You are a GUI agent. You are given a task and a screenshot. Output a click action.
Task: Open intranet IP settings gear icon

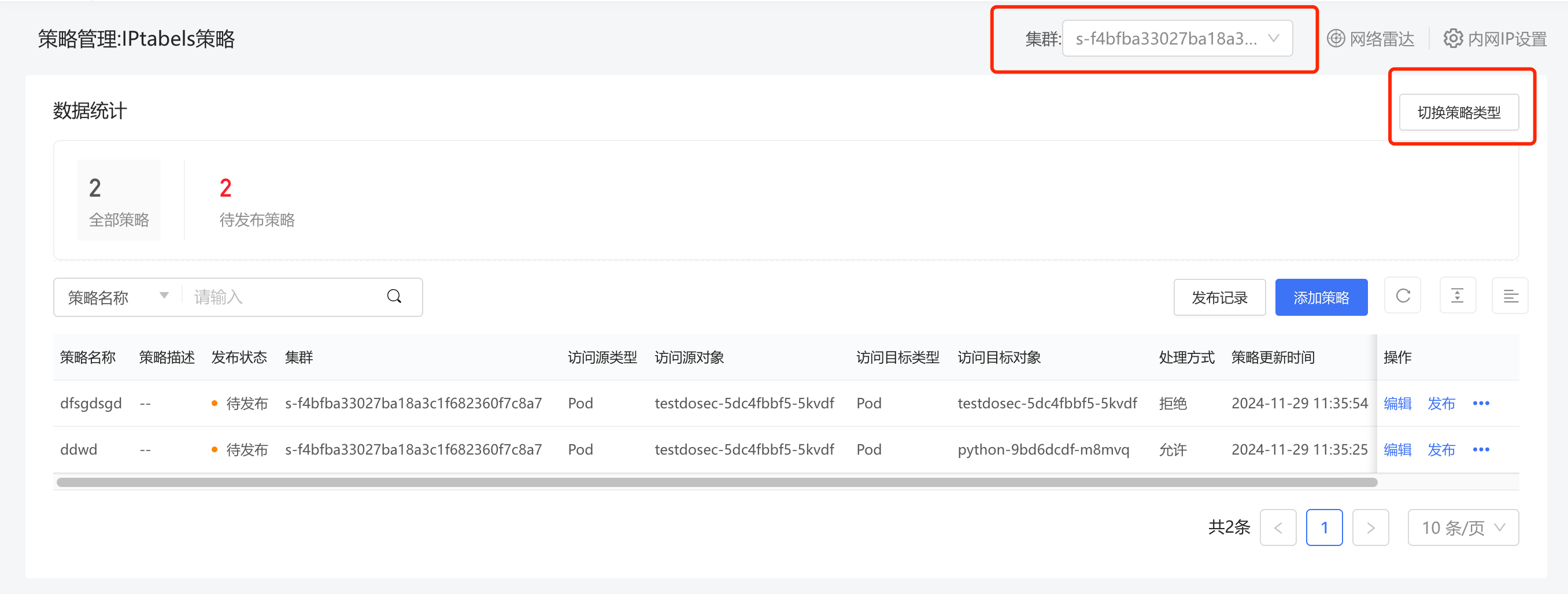point(1453,38)
